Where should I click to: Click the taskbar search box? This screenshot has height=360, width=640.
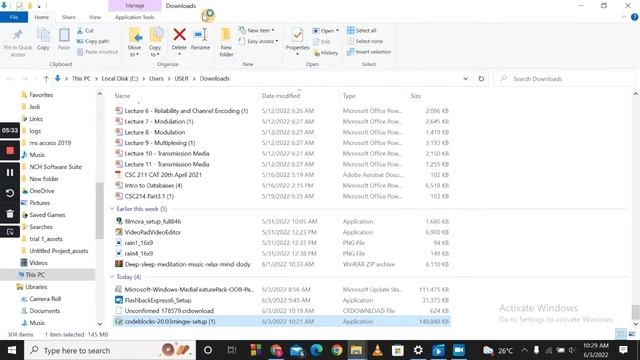110,350
